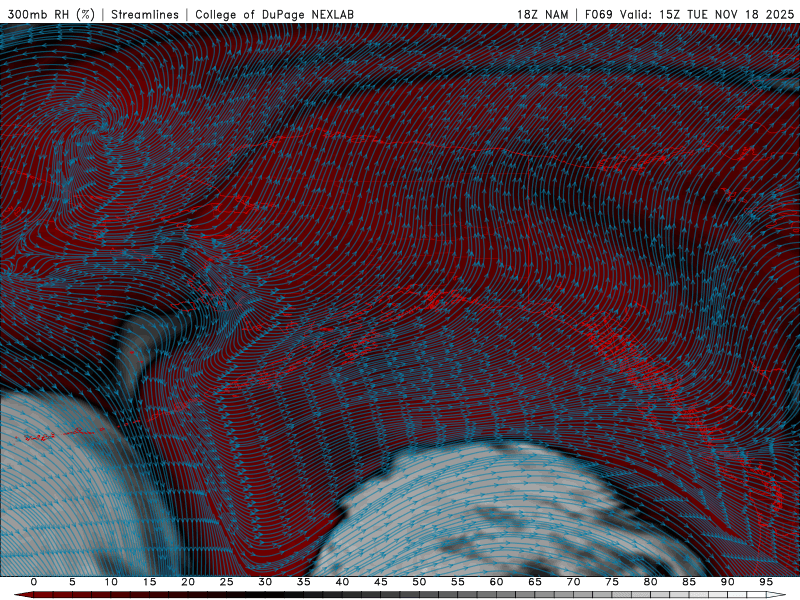This screenshot has width=800, height=600.
Task: Click the "60" colorbar label
Action: (x=496, y=582)
